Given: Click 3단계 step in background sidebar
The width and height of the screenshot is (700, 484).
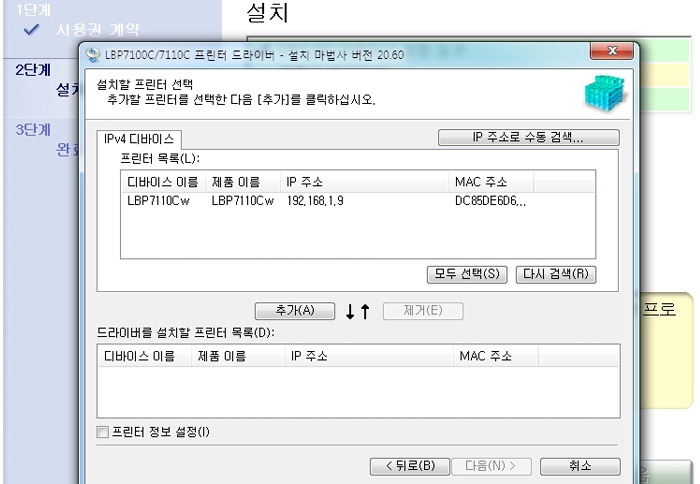Looking at the screenshot, I should point(33,130).
